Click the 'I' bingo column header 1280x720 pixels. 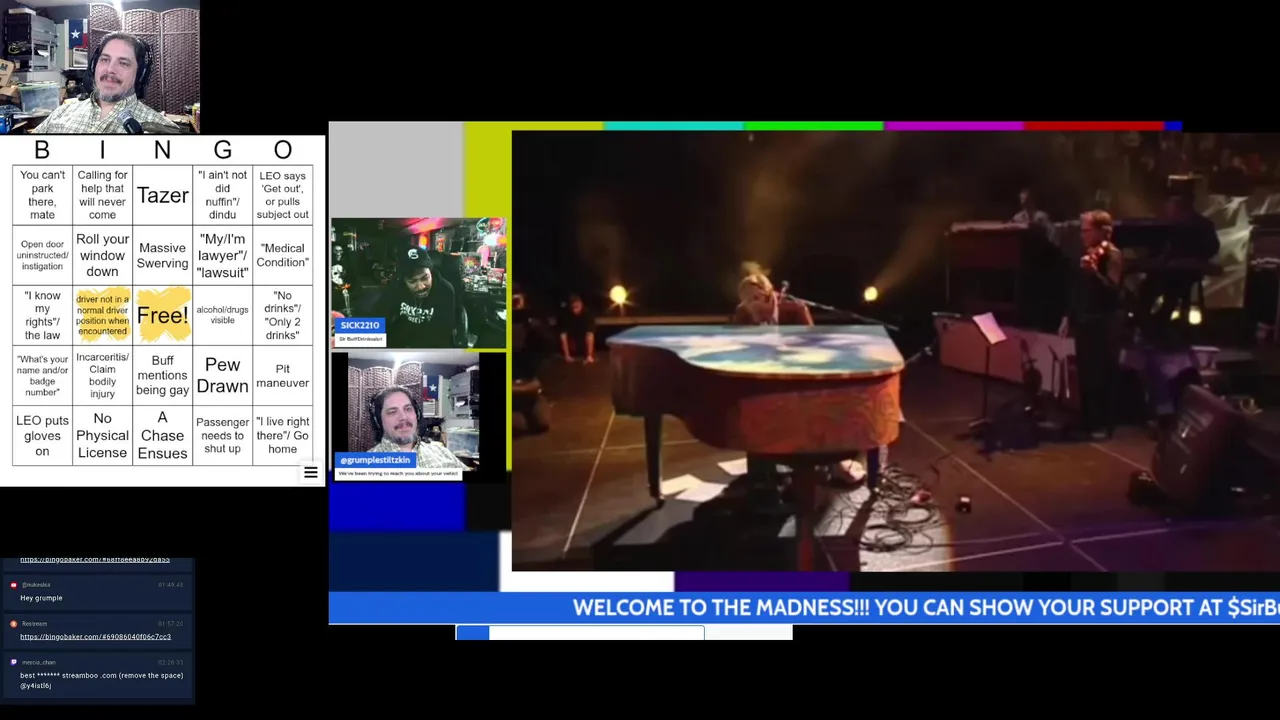pos(102,150)
